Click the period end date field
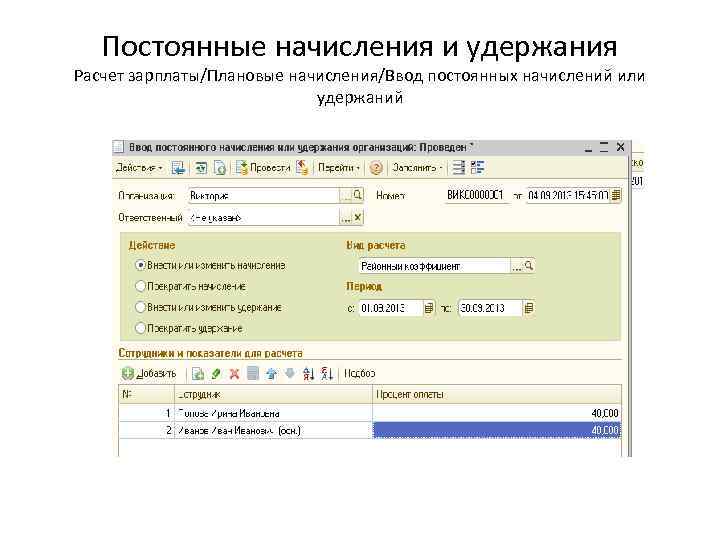 (x=490, y=308)
